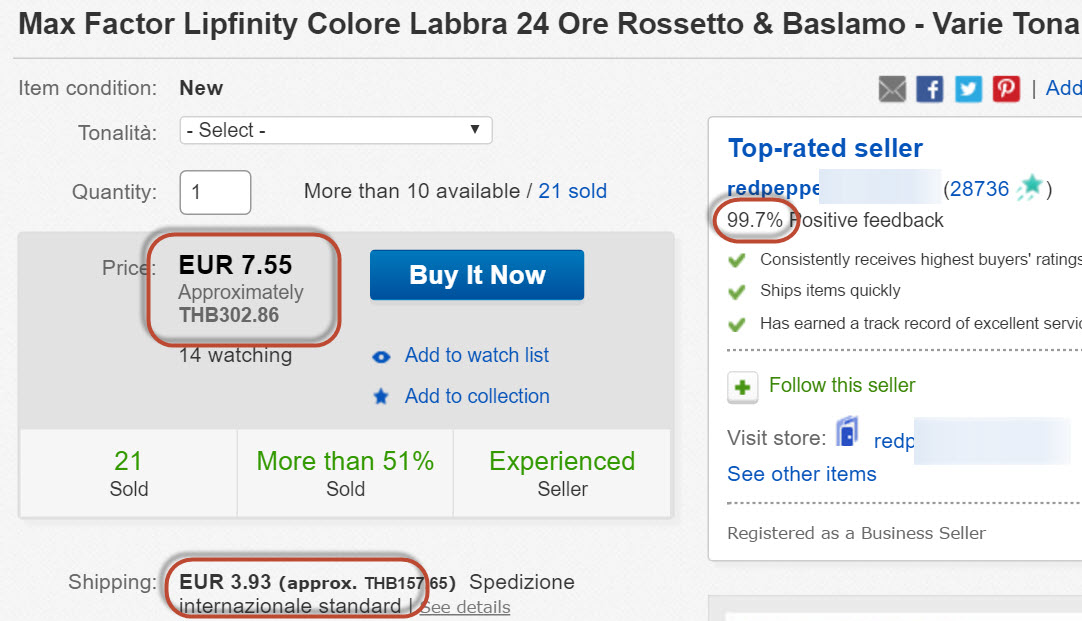Viewport: 1082px width, 621px height.
Task: Click Follow this seller link
Action: point(842,385)
